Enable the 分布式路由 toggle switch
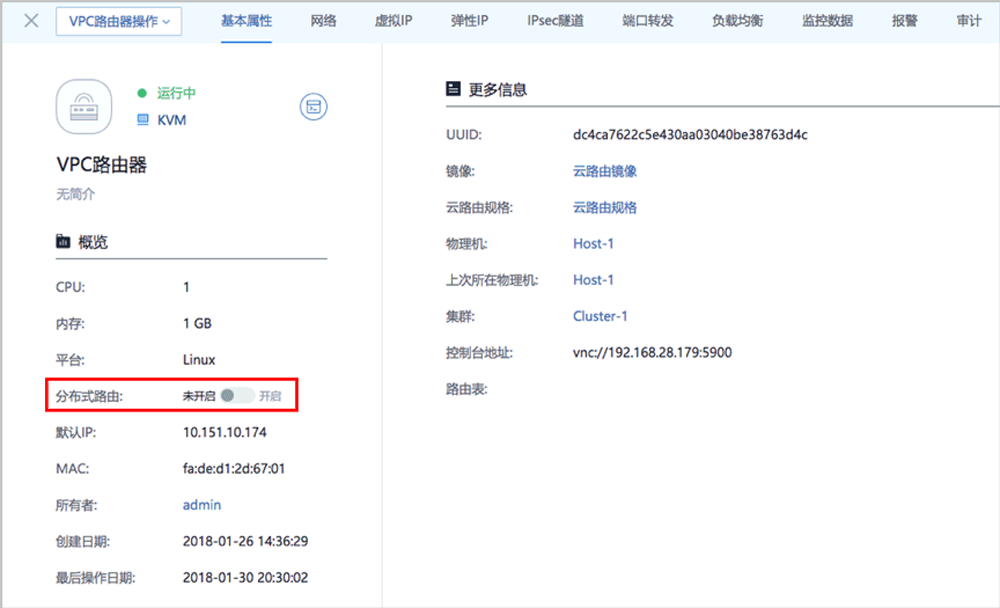 (x=238, y=396)
